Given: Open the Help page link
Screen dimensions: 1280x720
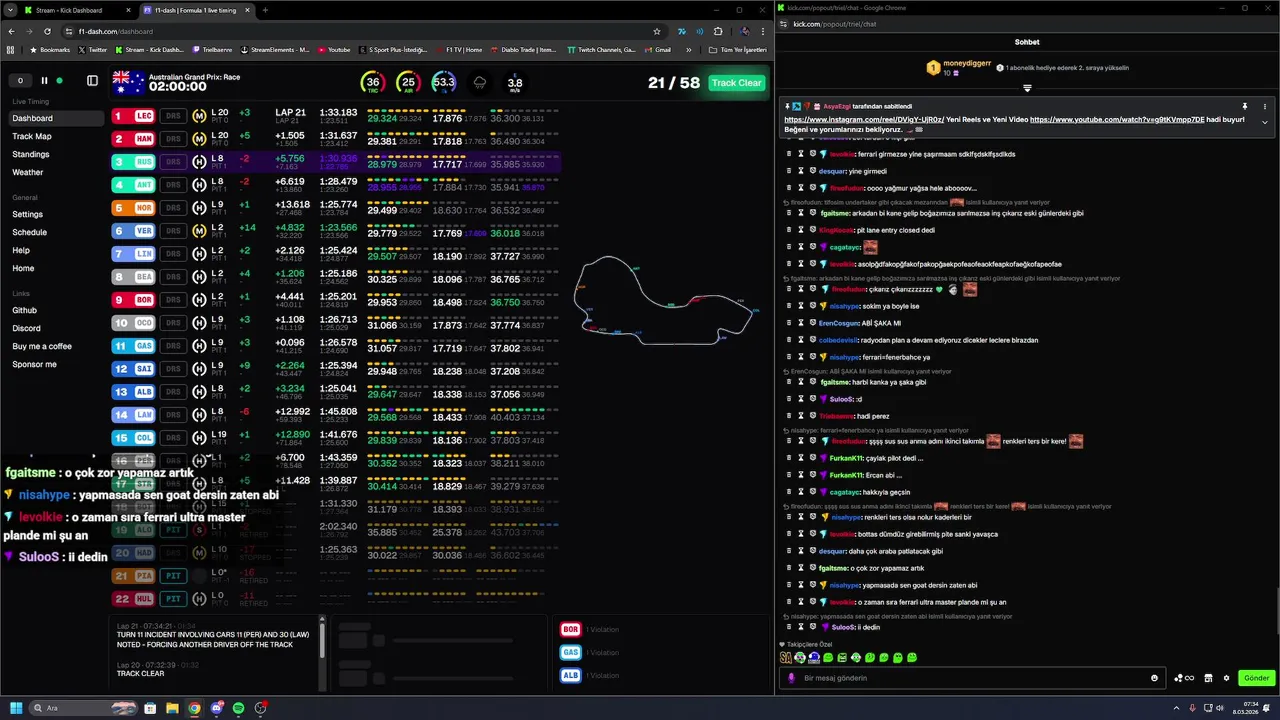Looking at the screenshot, I should click(21, 250).
